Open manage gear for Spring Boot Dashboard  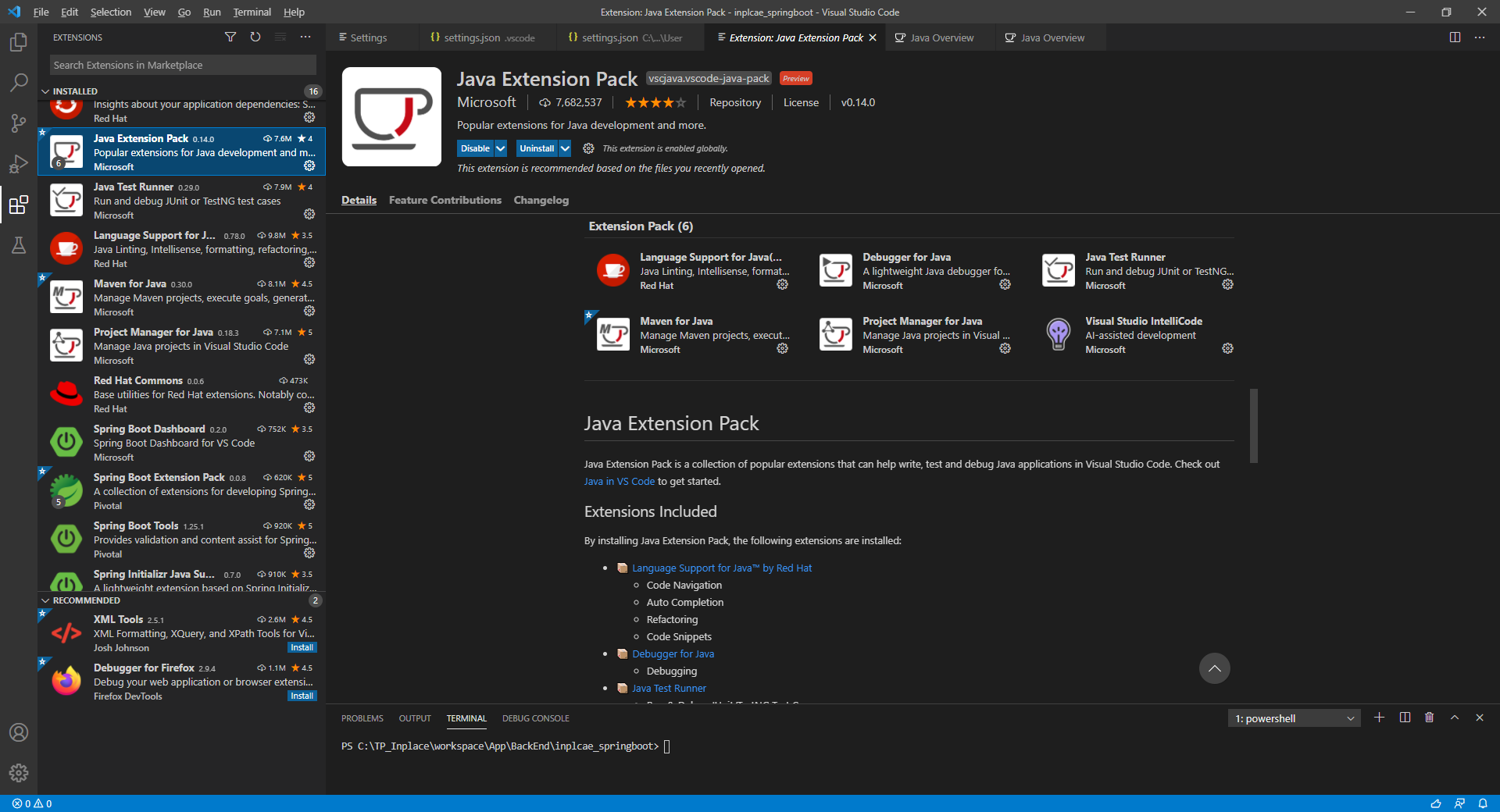(309, 456)
